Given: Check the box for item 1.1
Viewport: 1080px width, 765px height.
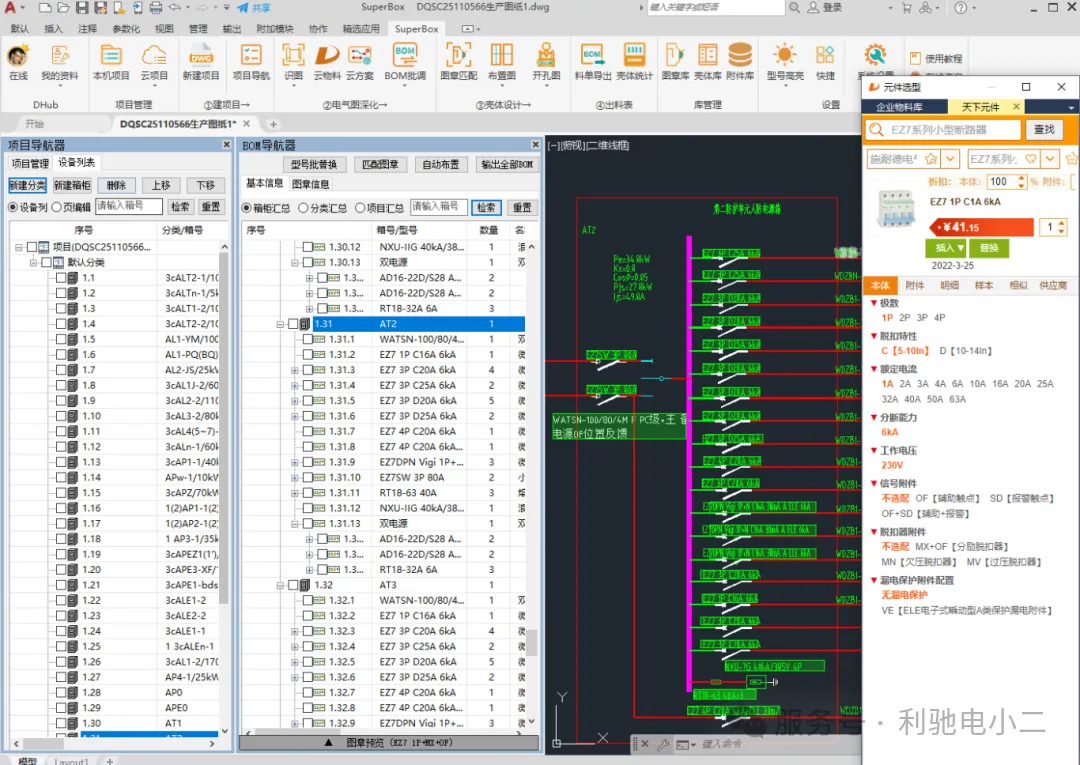Looking at the screenshot, I should tap(61, 278).
